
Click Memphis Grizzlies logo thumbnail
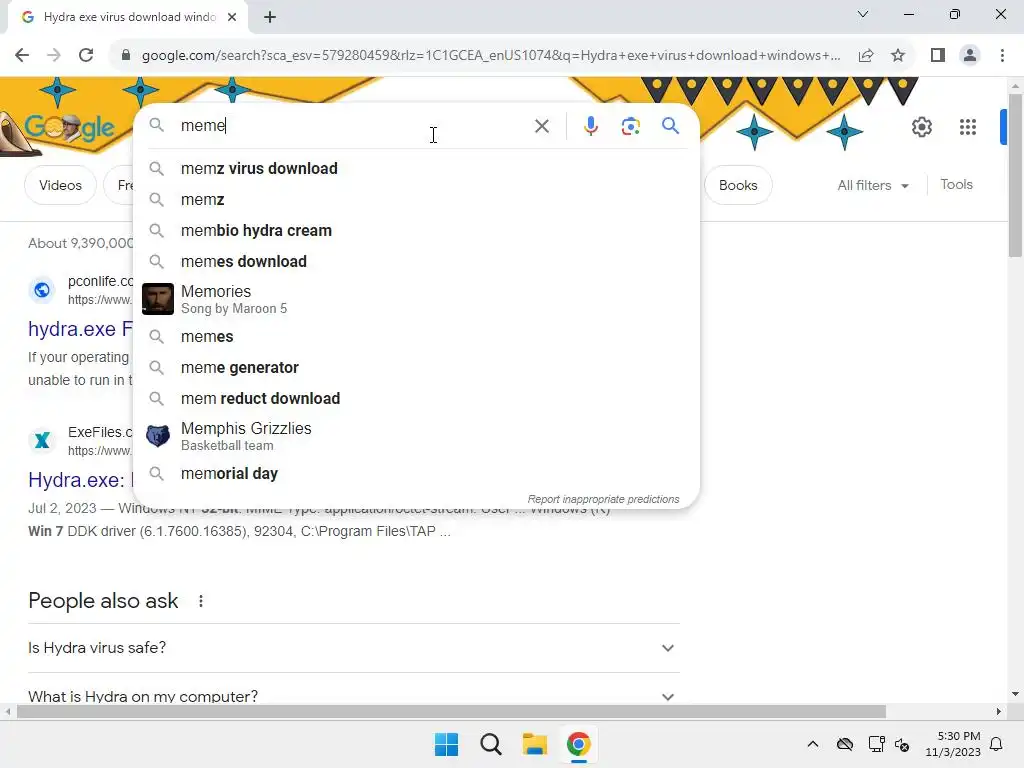[157, 436]
